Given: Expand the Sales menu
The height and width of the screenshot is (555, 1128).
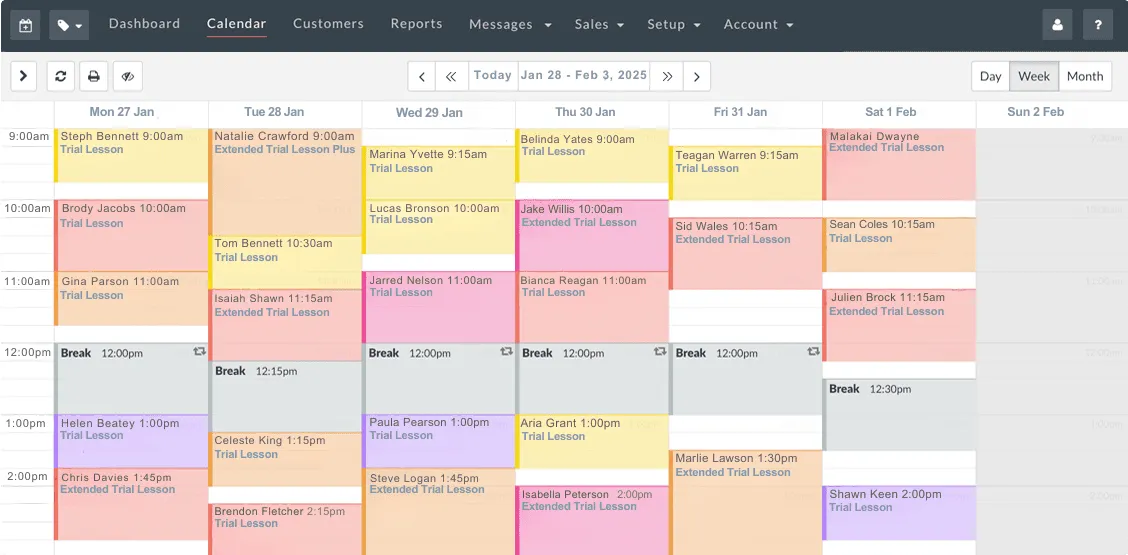Looking at the screenshot, I should (599, 24).
